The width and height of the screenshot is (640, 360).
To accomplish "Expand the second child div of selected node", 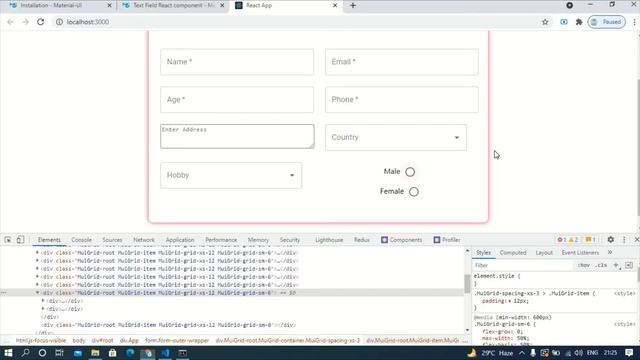I will pyautogui.click(x=43, y=309).
